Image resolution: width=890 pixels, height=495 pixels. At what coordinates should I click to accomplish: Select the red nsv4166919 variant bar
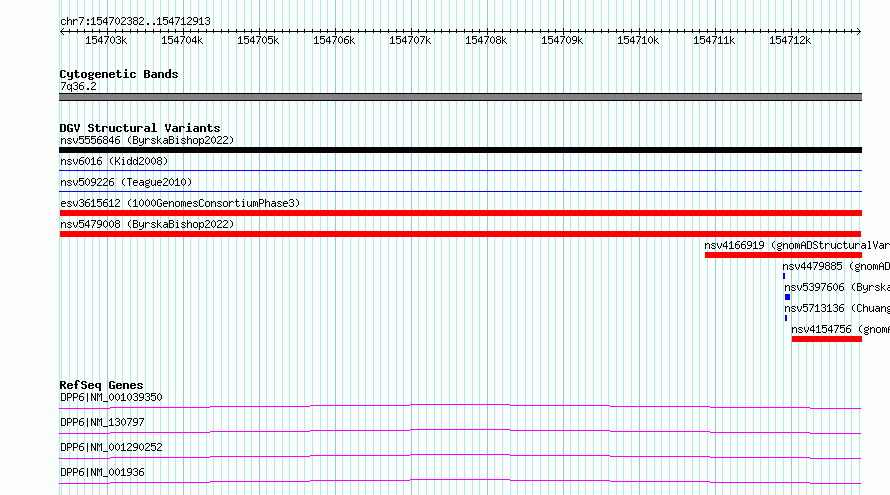(783, 255)
